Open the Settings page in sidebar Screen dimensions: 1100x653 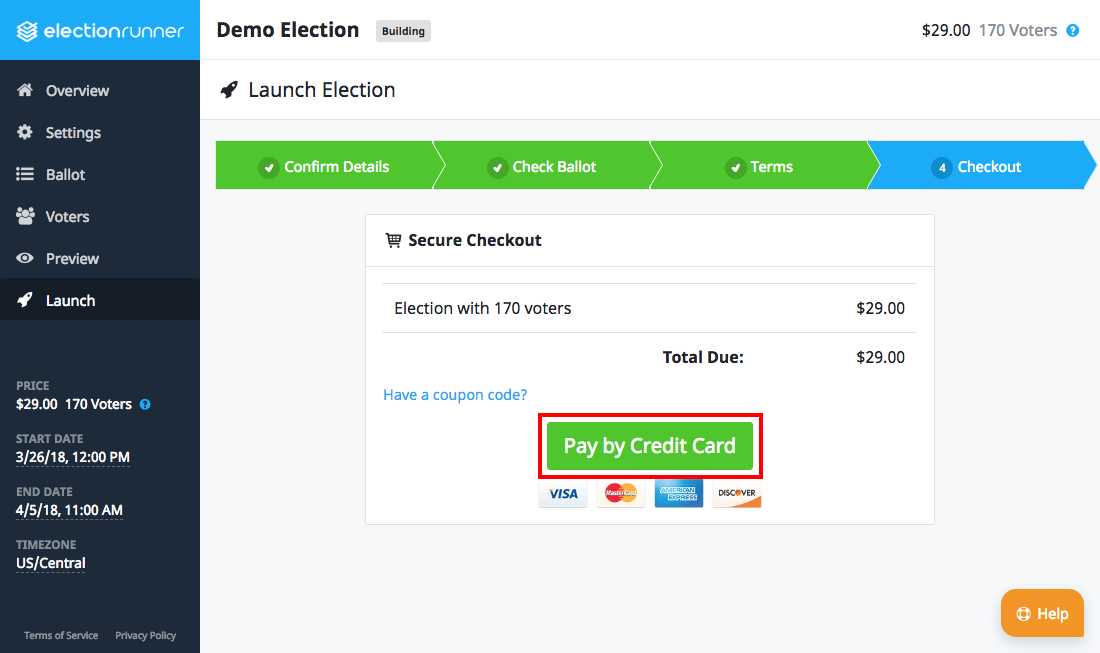pos(73,132)
